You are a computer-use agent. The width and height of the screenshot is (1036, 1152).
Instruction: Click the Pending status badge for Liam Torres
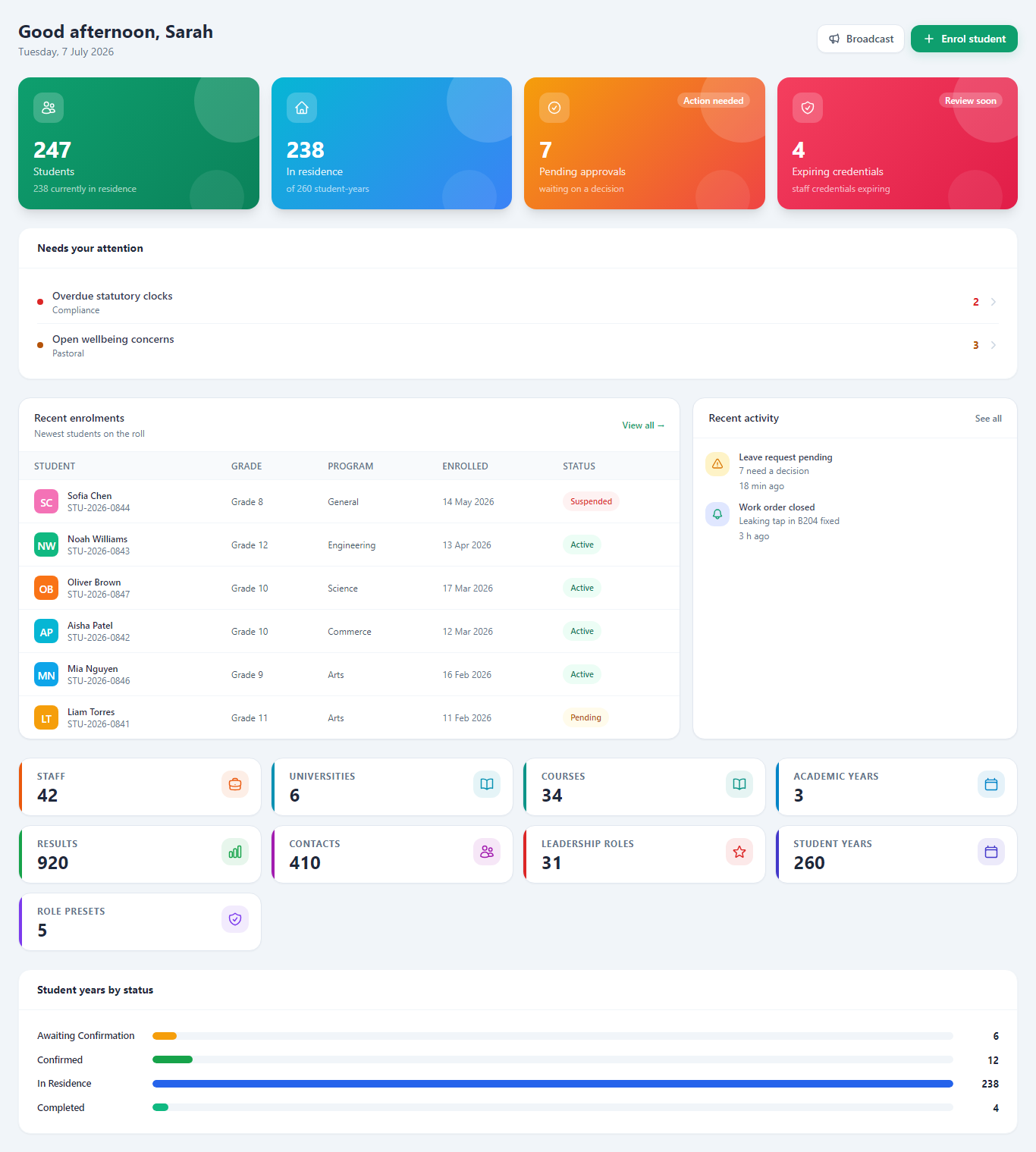click(x=585, y=717)
